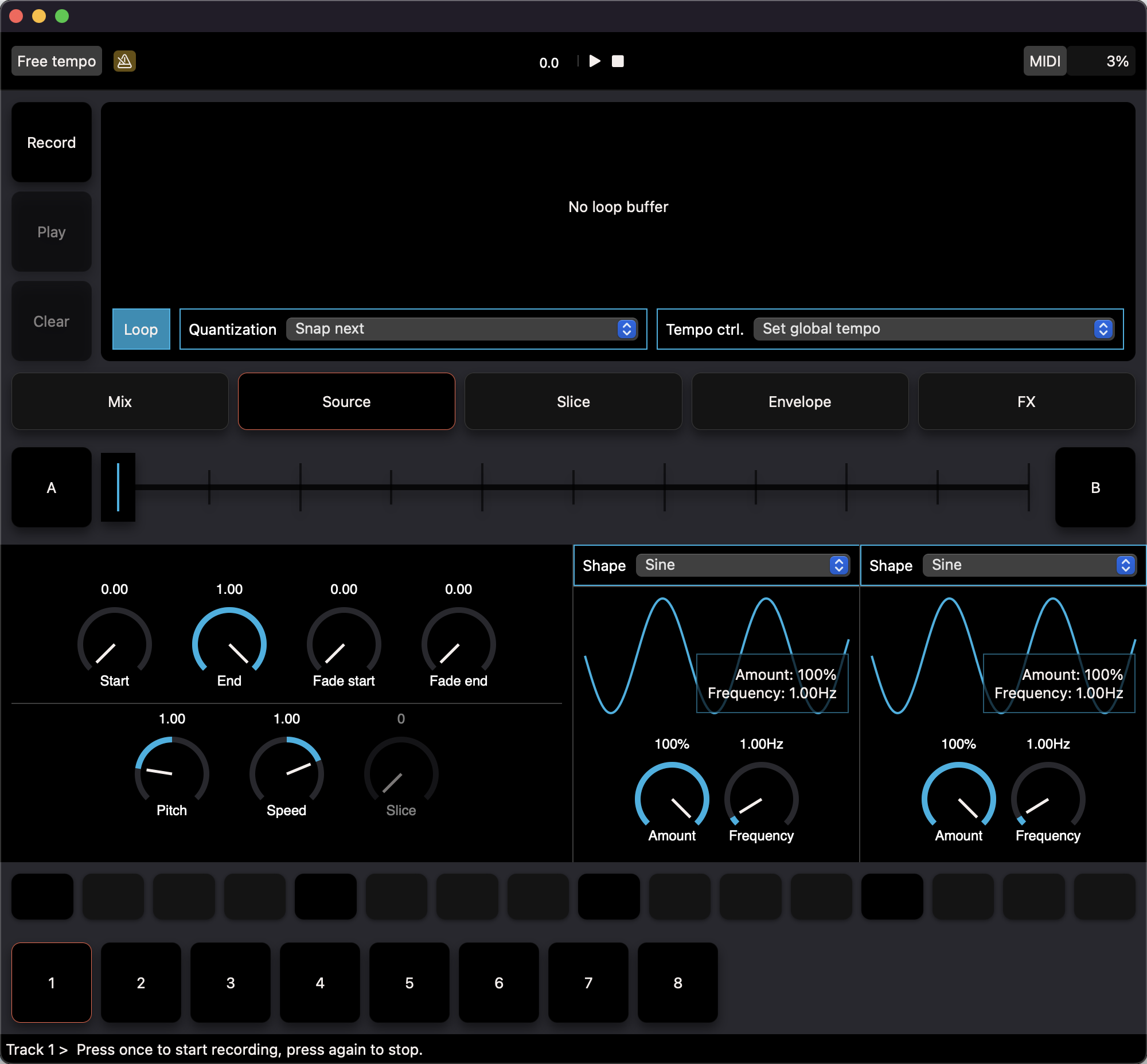The height and width of the screenshot is (1064, 1147).
Task: Click the Pitch knob
Action: coord(171,773)
